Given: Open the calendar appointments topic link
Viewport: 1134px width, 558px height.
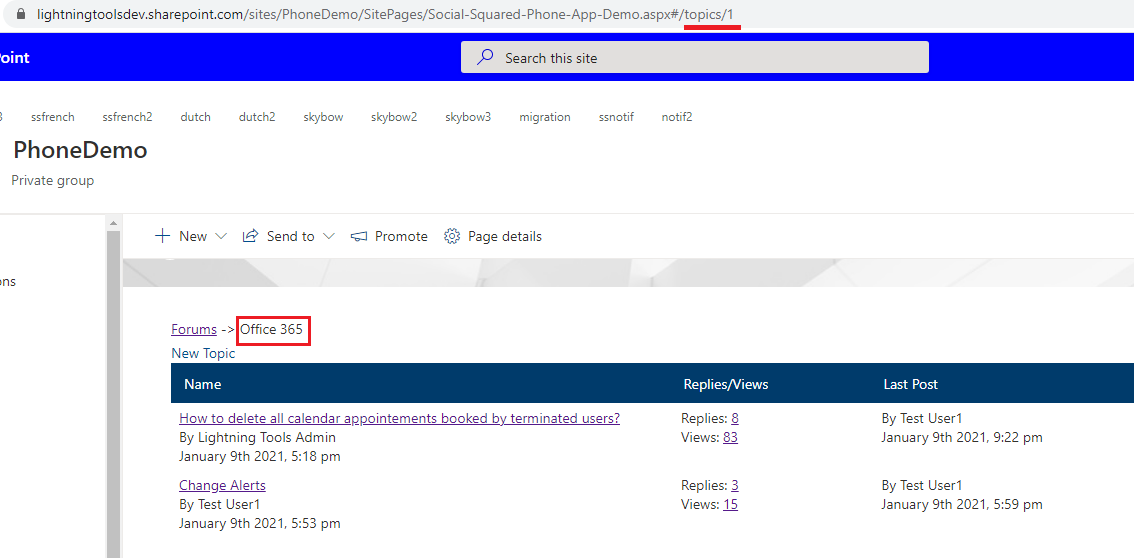Looking at the screenshot, I should [399, 418].
